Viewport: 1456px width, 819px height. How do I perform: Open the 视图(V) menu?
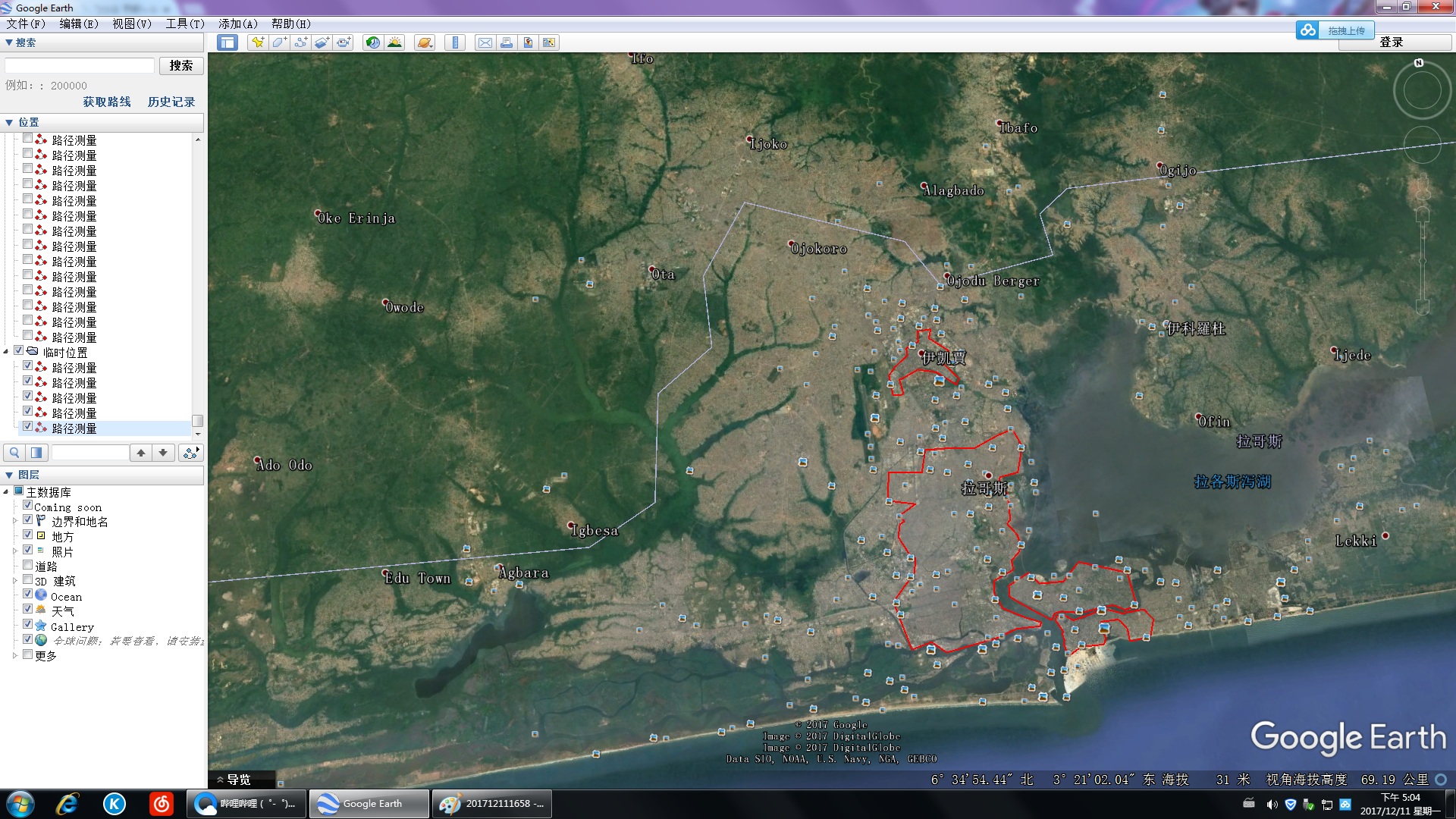(x=132, y=24)
